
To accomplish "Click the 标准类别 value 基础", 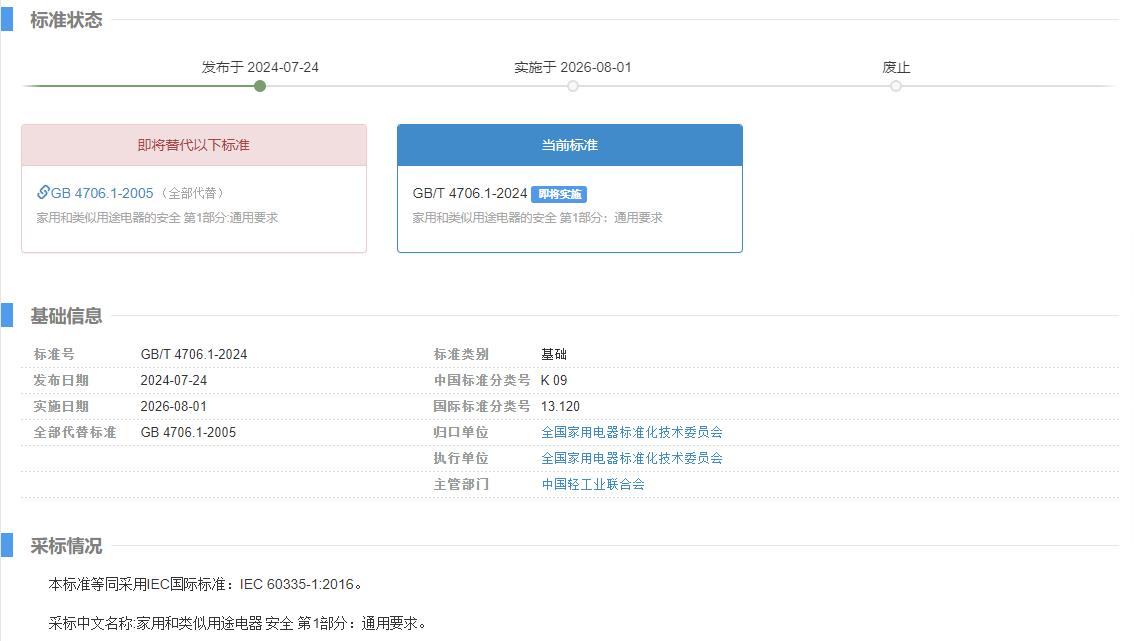I will tap(554, 355).
